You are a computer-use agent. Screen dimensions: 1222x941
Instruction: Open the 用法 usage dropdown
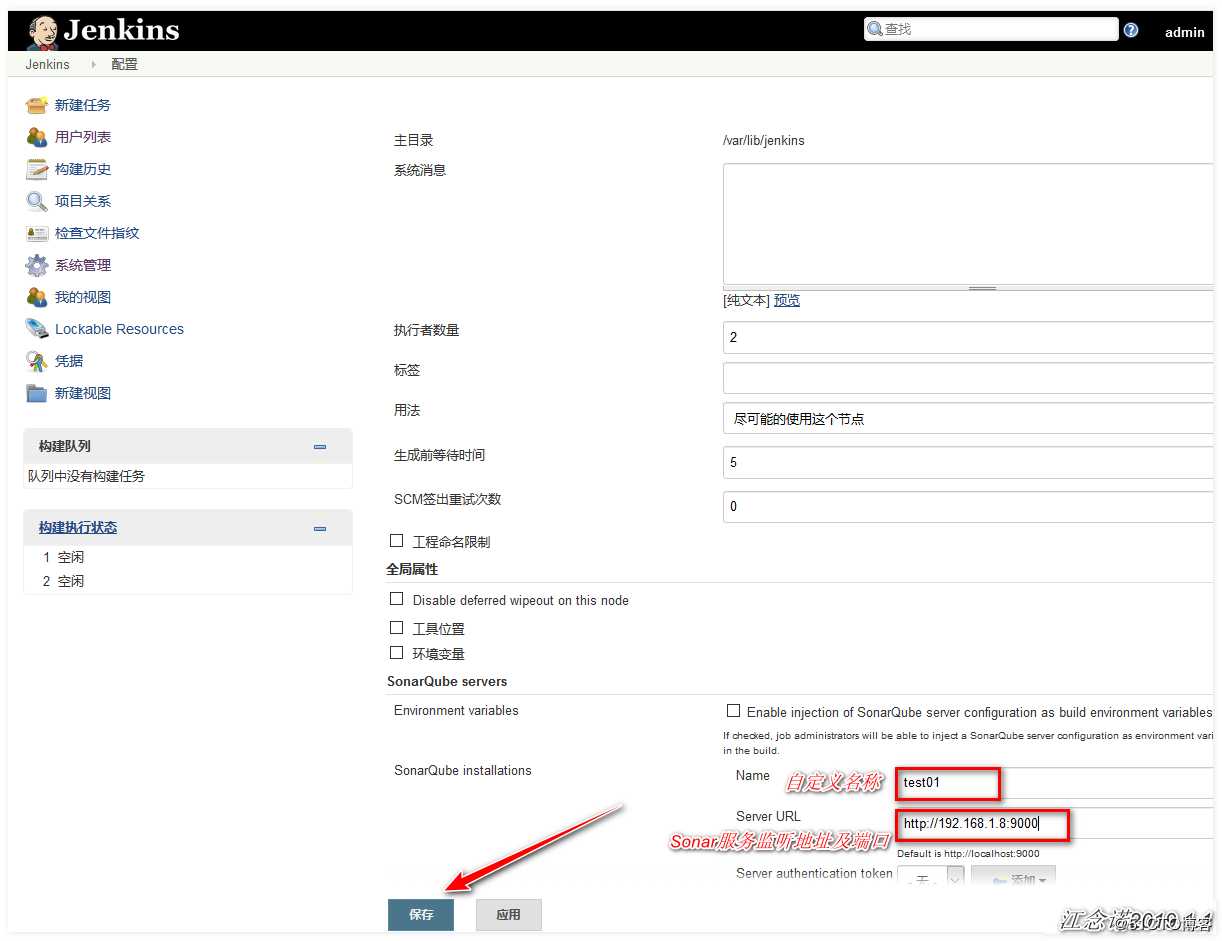[x=968, y=418]
